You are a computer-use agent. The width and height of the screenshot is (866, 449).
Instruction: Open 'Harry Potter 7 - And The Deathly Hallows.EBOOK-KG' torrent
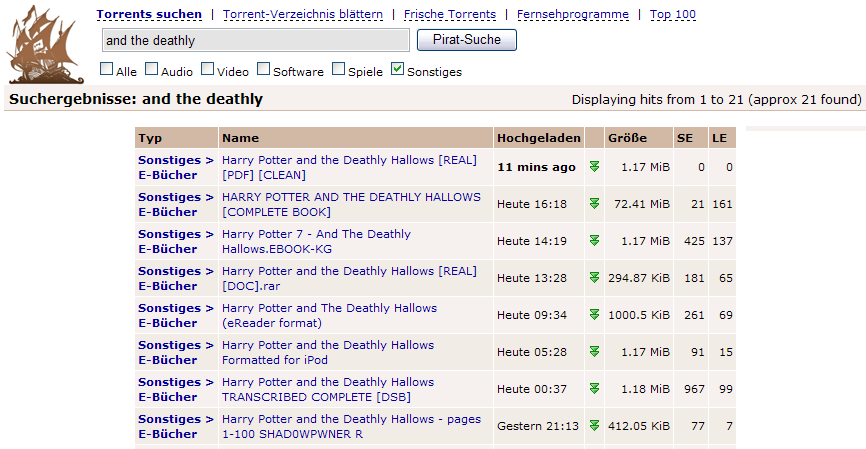316,241
